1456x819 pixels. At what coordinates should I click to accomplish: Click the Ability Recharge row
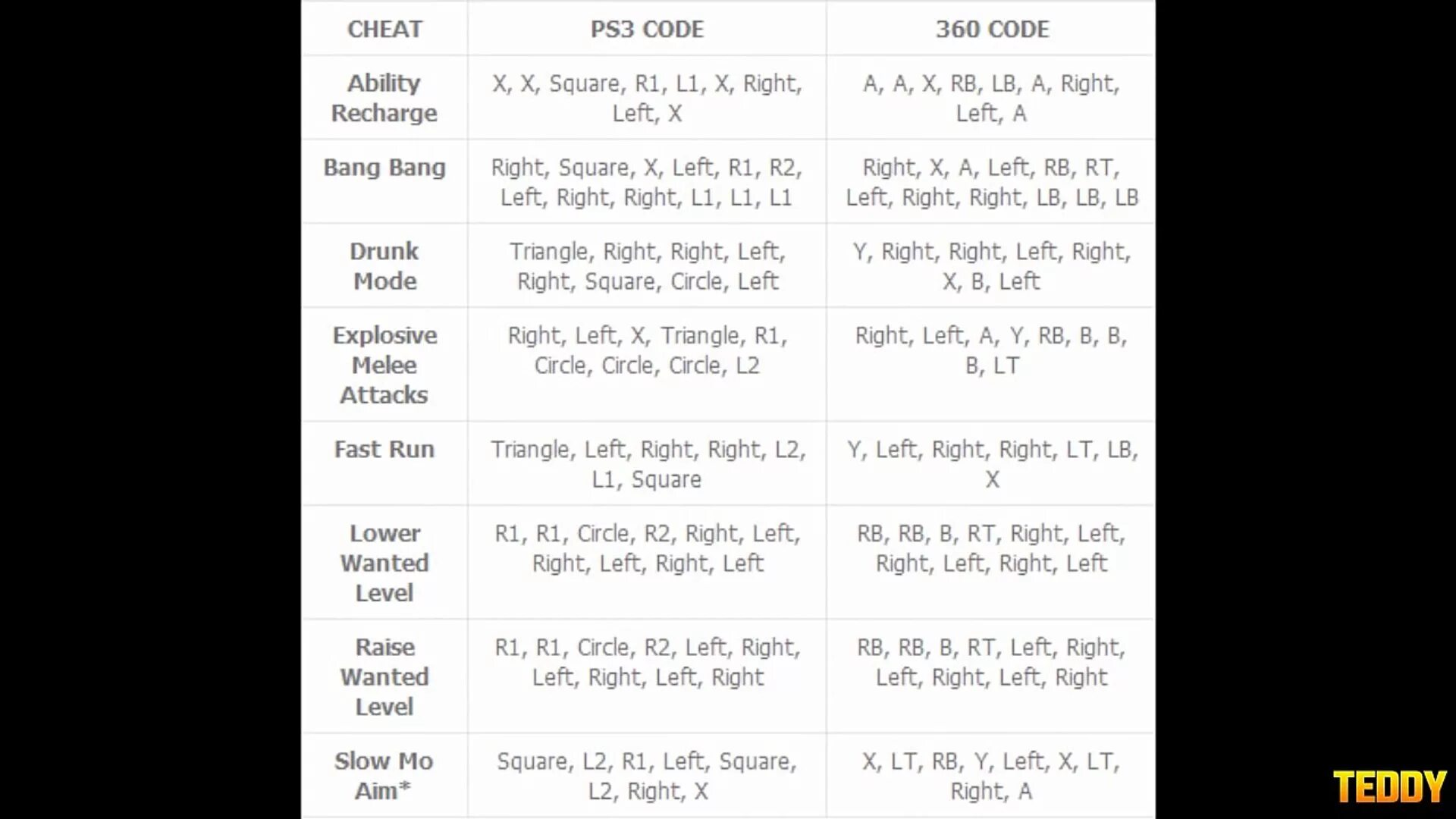point(728,98)
